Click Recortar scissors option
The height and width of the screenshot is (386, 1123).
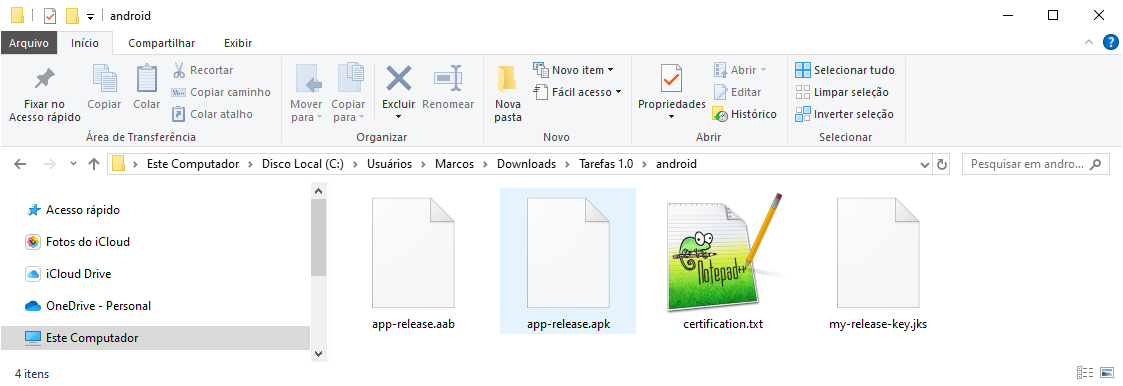(x=203, y=70)
